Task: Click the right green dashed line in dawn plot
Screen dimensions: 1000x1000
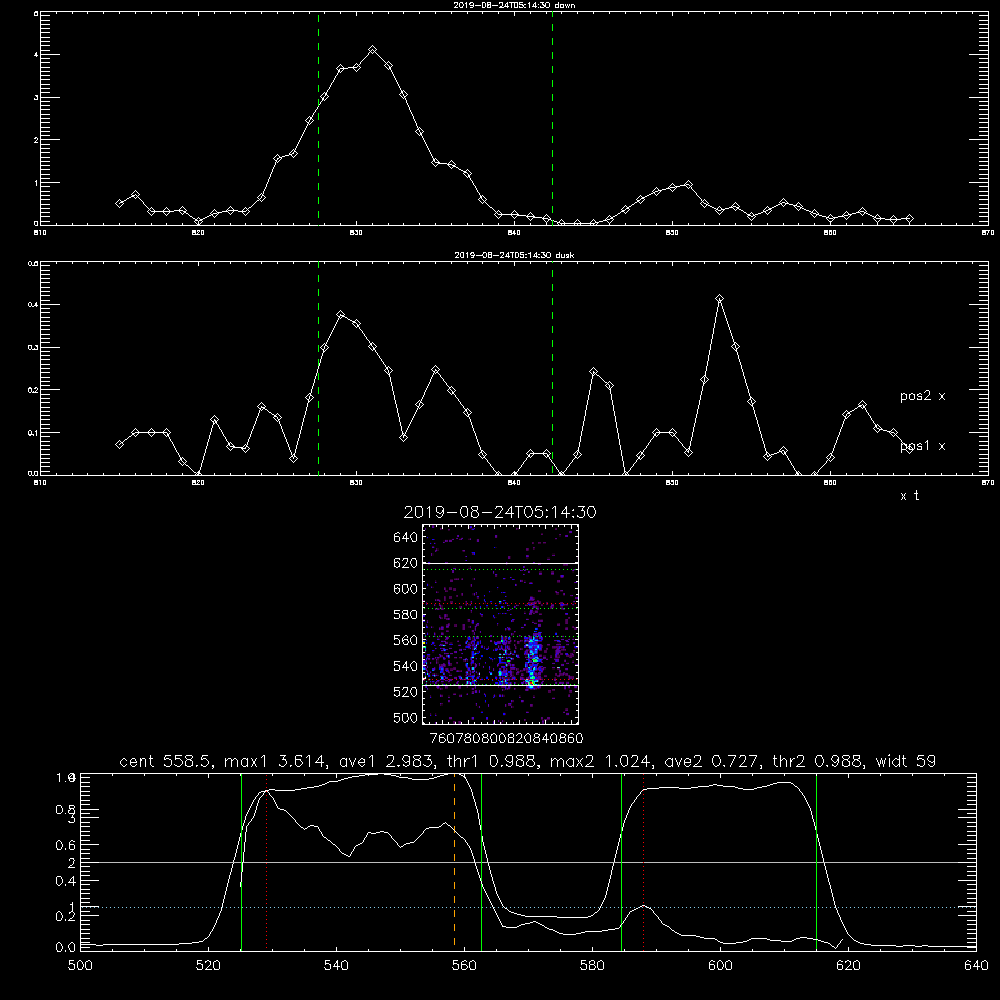Action: pyautogui.click(x=552, y=118)
